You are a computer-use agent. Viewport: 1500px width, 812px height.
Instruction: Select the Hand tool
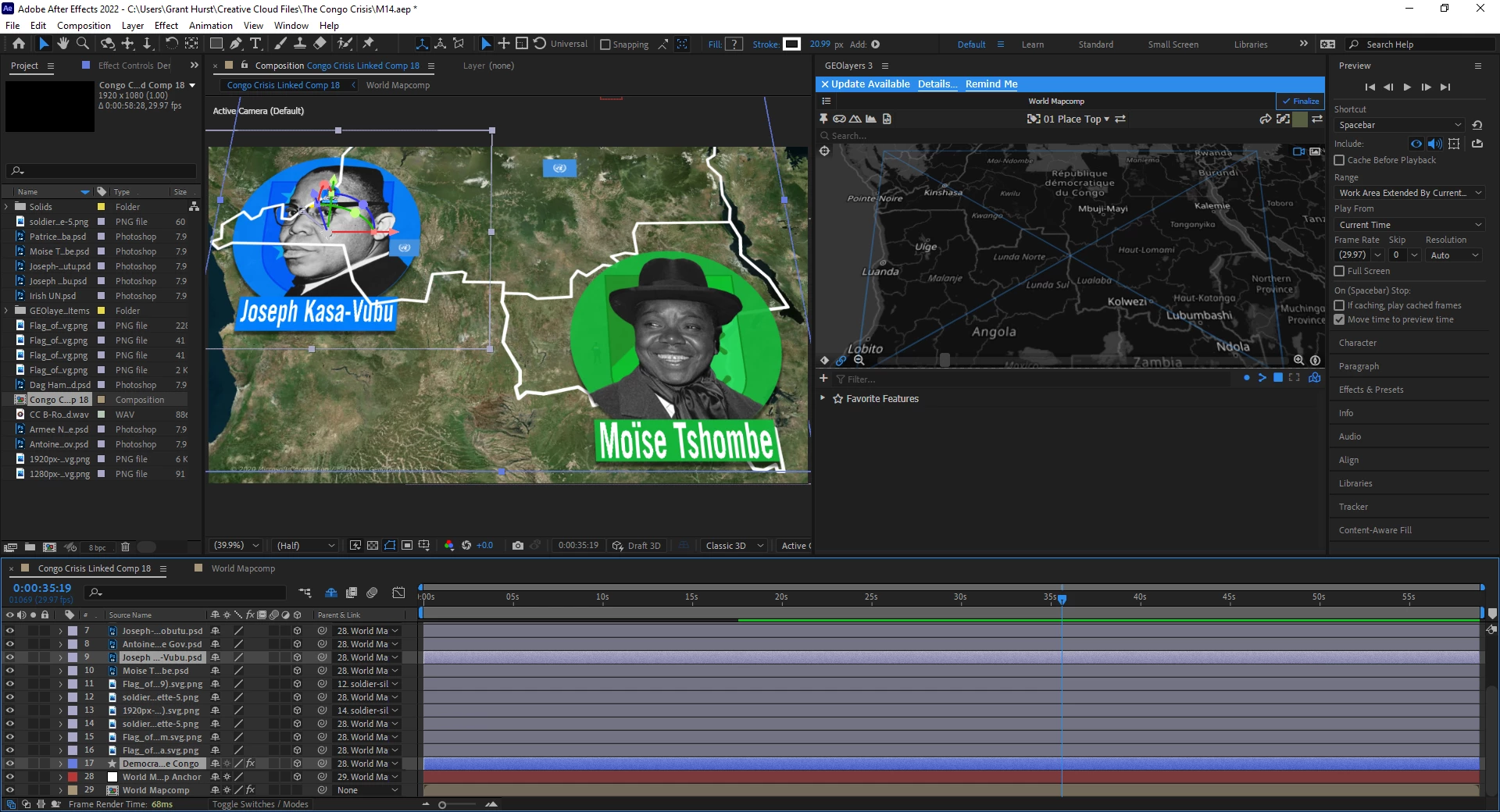pos(63,44)
